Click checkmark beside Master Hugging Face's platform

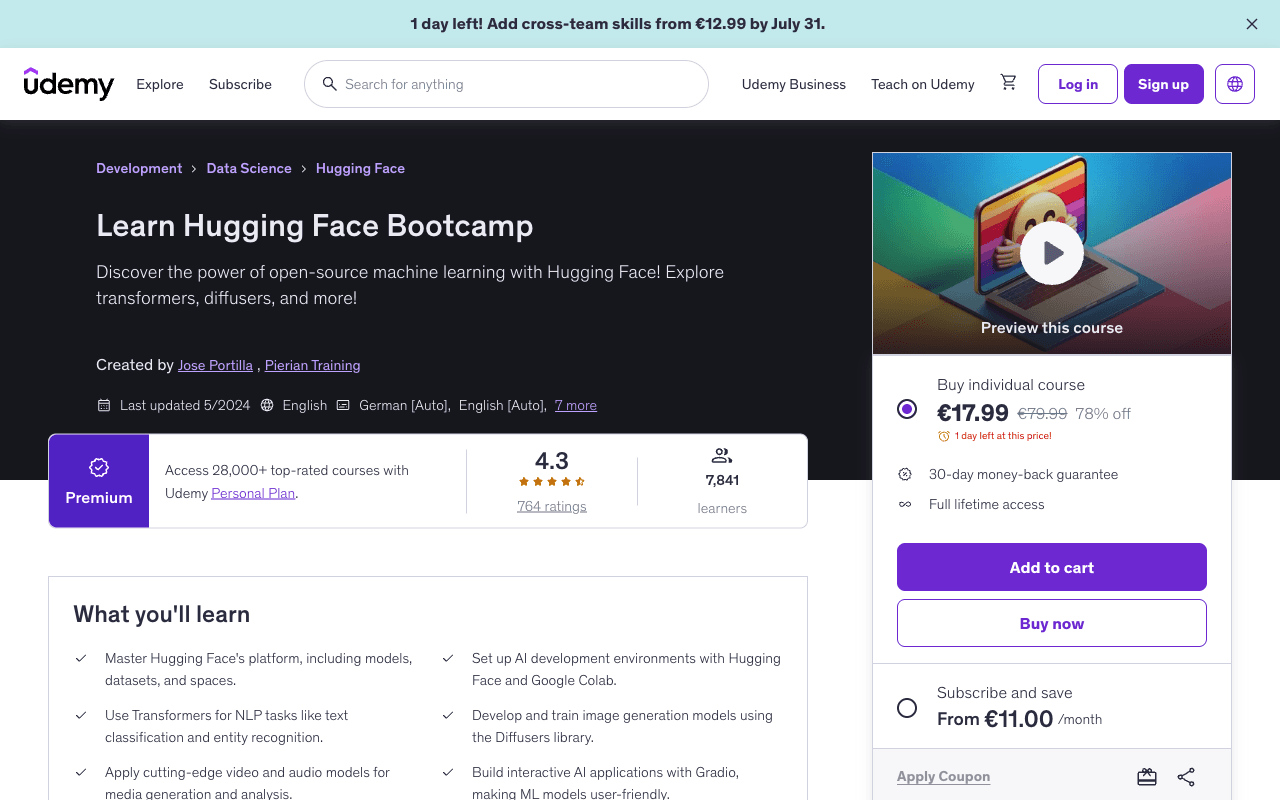[80, 658]
